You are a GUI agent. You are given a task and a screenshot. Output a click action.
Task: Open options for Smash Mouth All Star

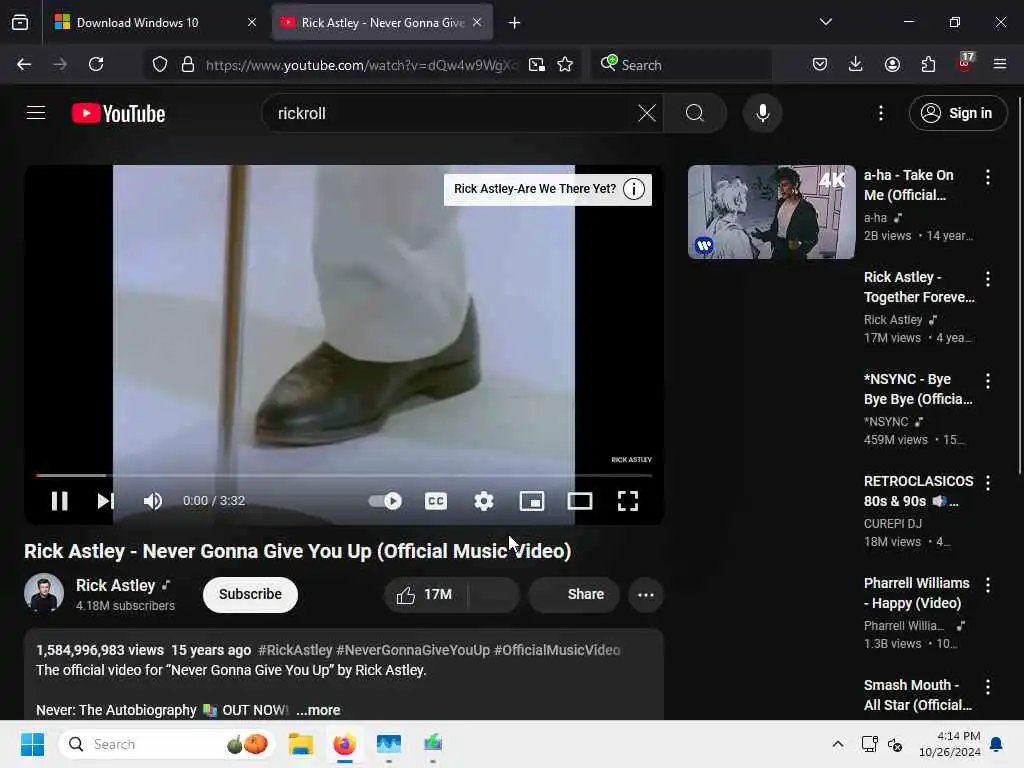(x=987, y=686)
